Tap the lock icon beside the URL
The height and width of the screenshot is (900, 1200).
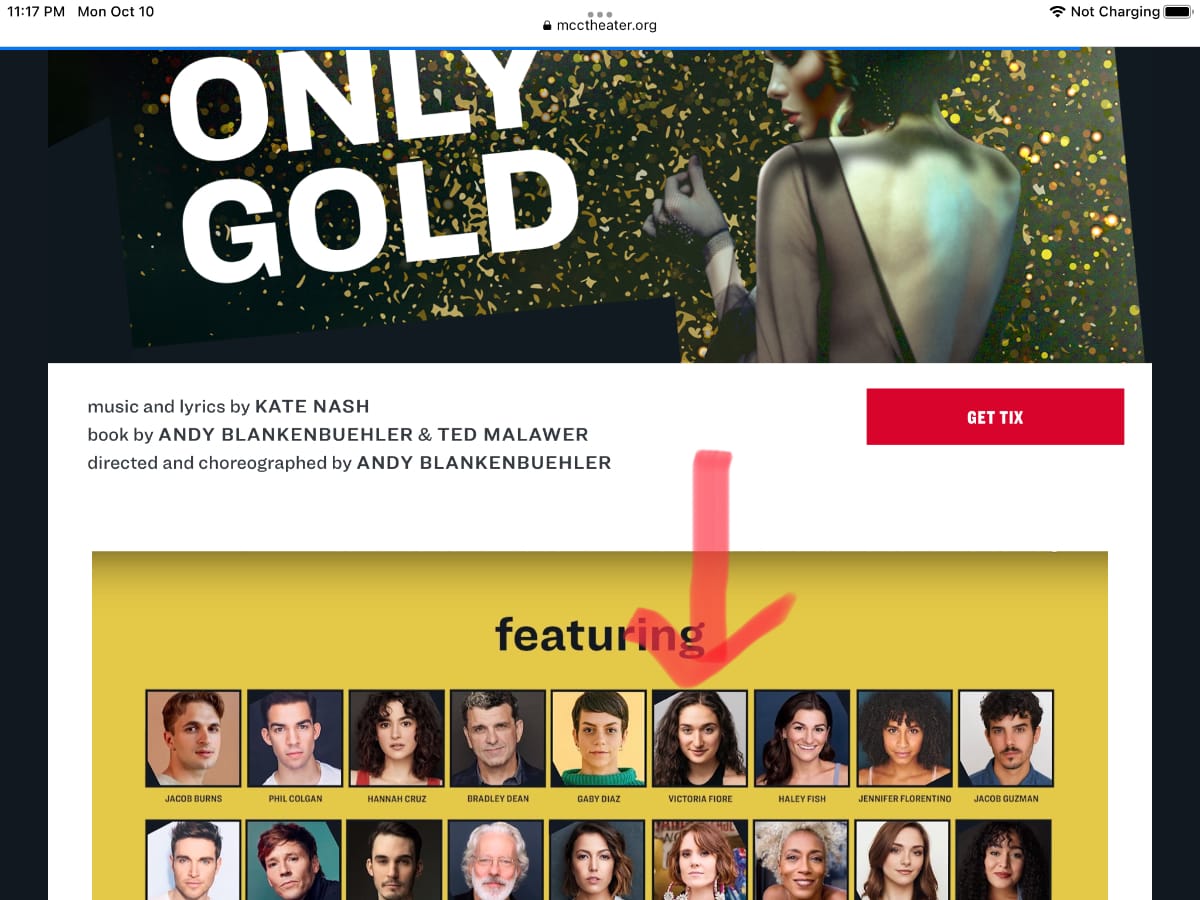(x=547, y=26)
